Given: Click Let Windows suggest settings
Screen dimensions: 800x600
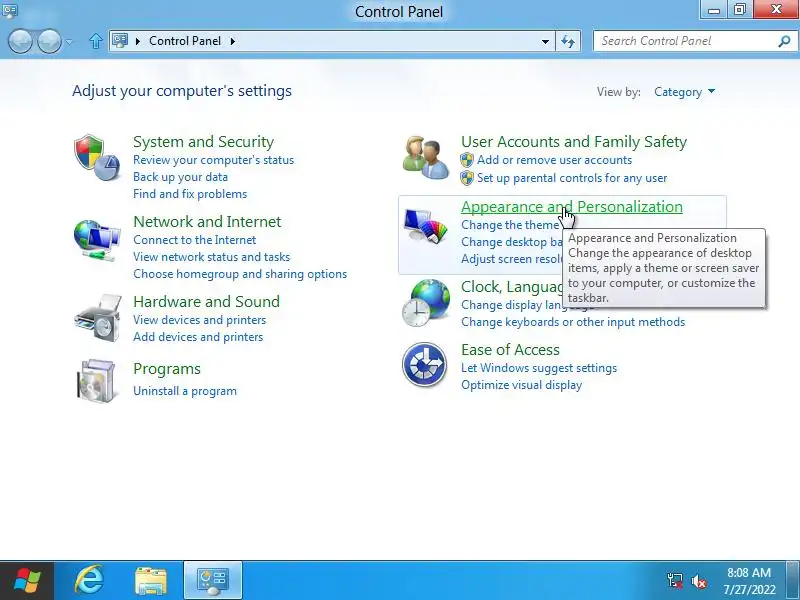Looking at the screenshot, I should [x=539, y=368].
